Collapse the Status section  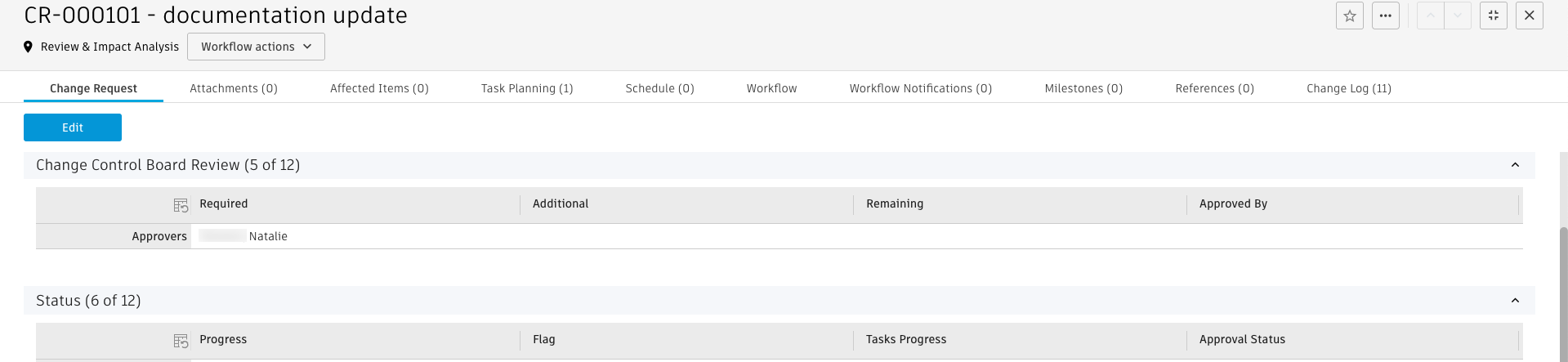pyautogui.click(x=1515, y=301)
